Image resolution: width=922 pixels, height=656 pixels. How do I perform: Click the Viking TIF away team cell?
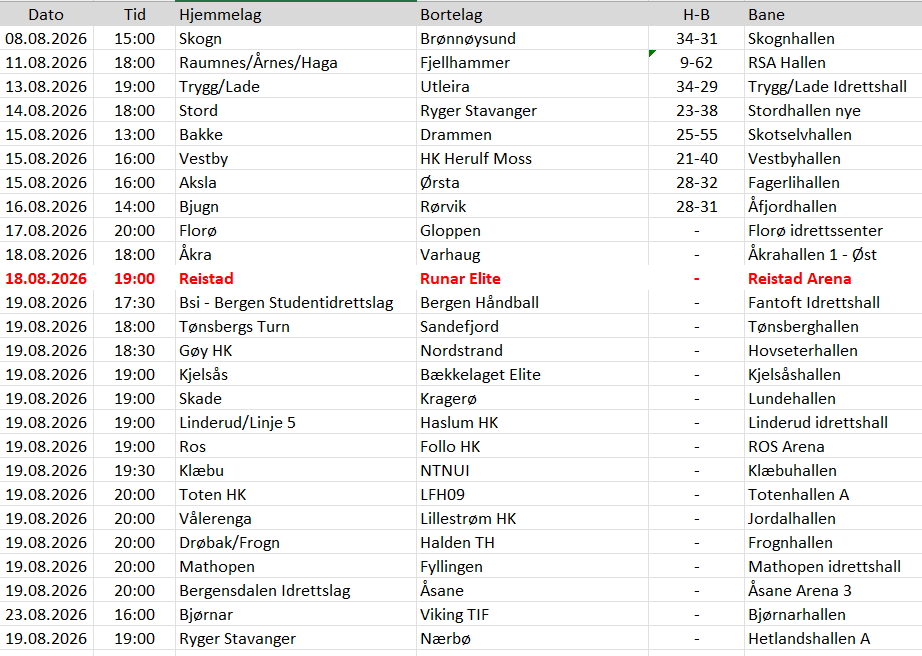pos(532,614)
